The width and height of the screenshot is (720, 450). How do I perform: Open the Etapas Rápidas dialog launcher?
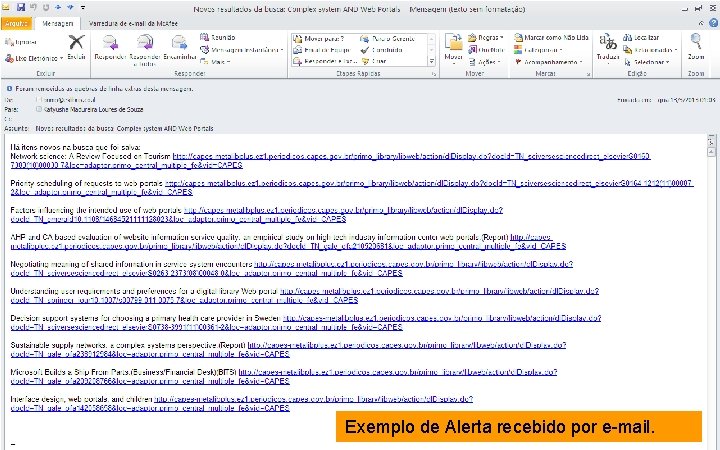[x=434, y=74]
